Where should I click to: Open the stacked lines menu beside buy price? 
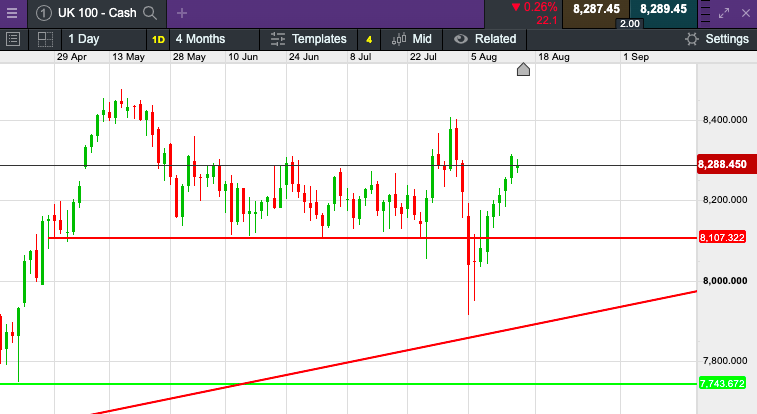pyautogui.click(x=705, y=13)
